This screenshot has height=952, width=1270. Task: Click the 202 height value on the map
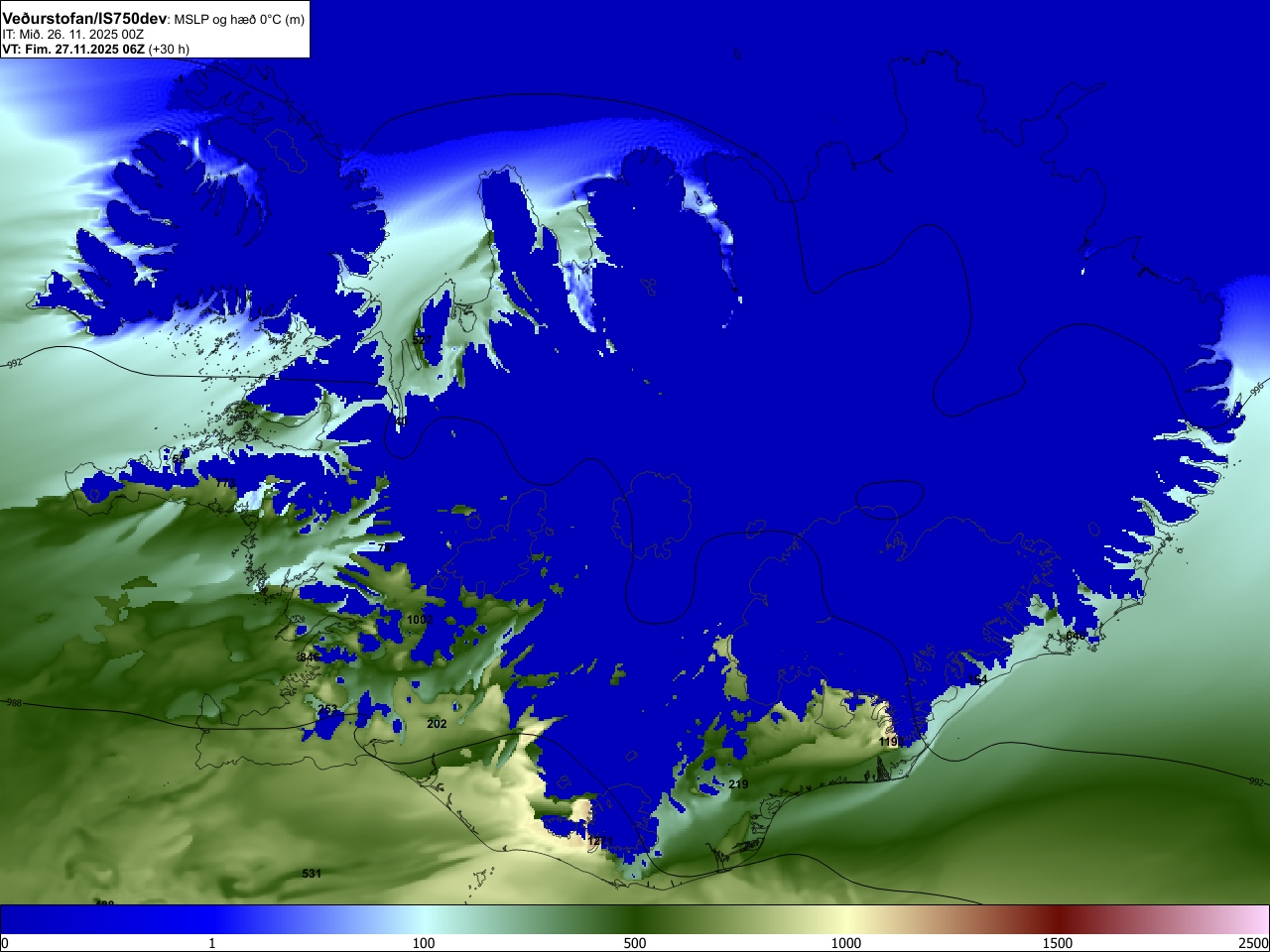tap(437, 724)
